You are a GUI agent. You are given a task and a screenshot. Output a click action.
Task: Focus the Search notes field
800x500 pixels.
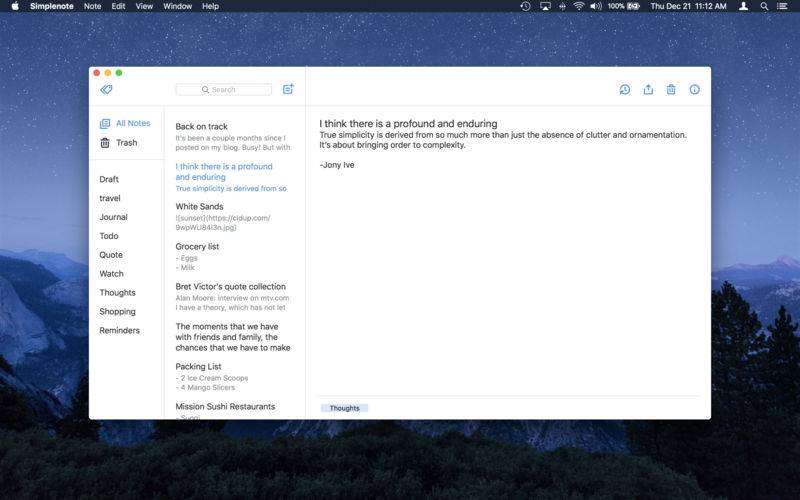point(223,89)
